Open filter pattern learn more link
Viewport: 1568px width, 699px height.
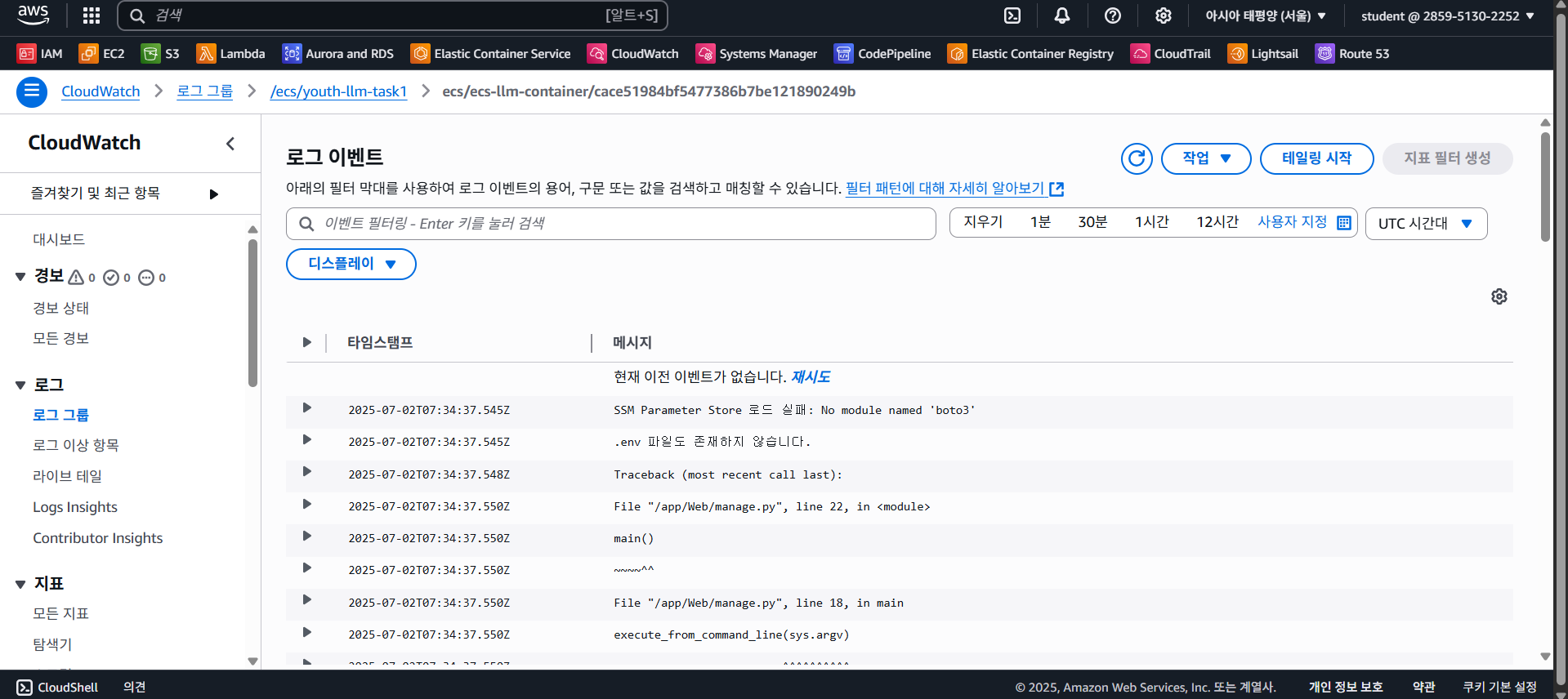954,189
